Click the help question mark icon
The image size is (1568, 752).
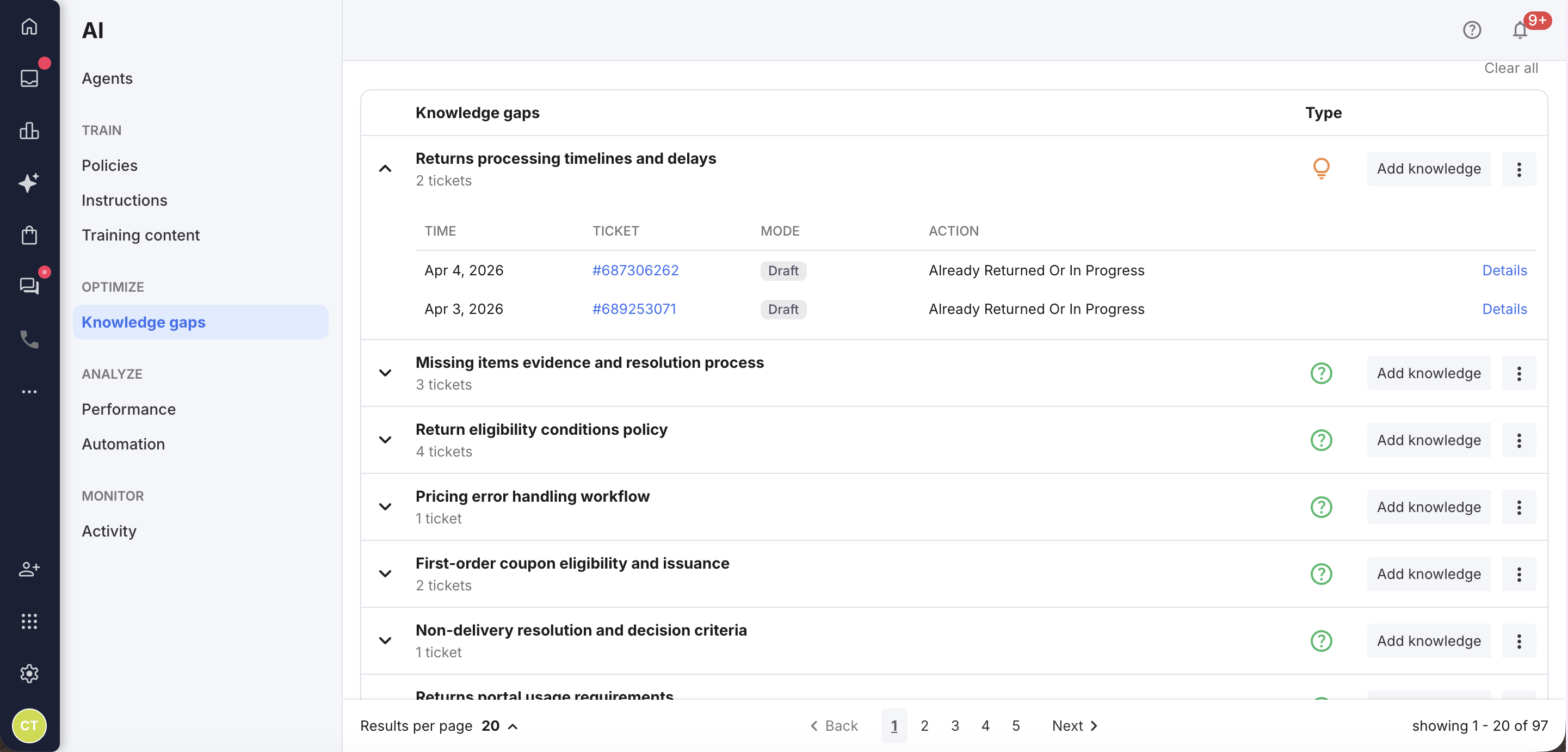click(1472, 30)
